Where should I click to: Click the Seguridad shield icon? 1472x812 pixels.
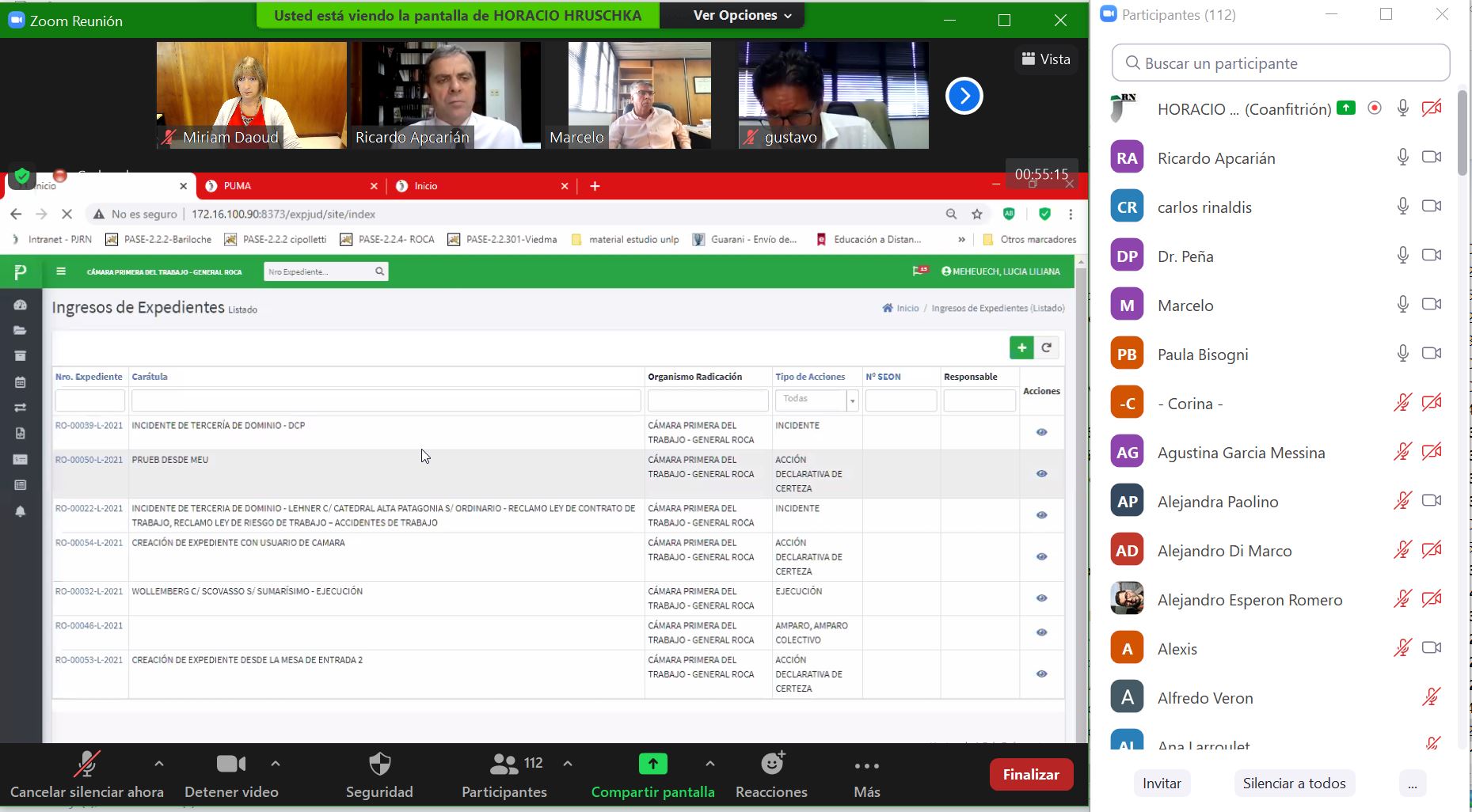(379, 765)
